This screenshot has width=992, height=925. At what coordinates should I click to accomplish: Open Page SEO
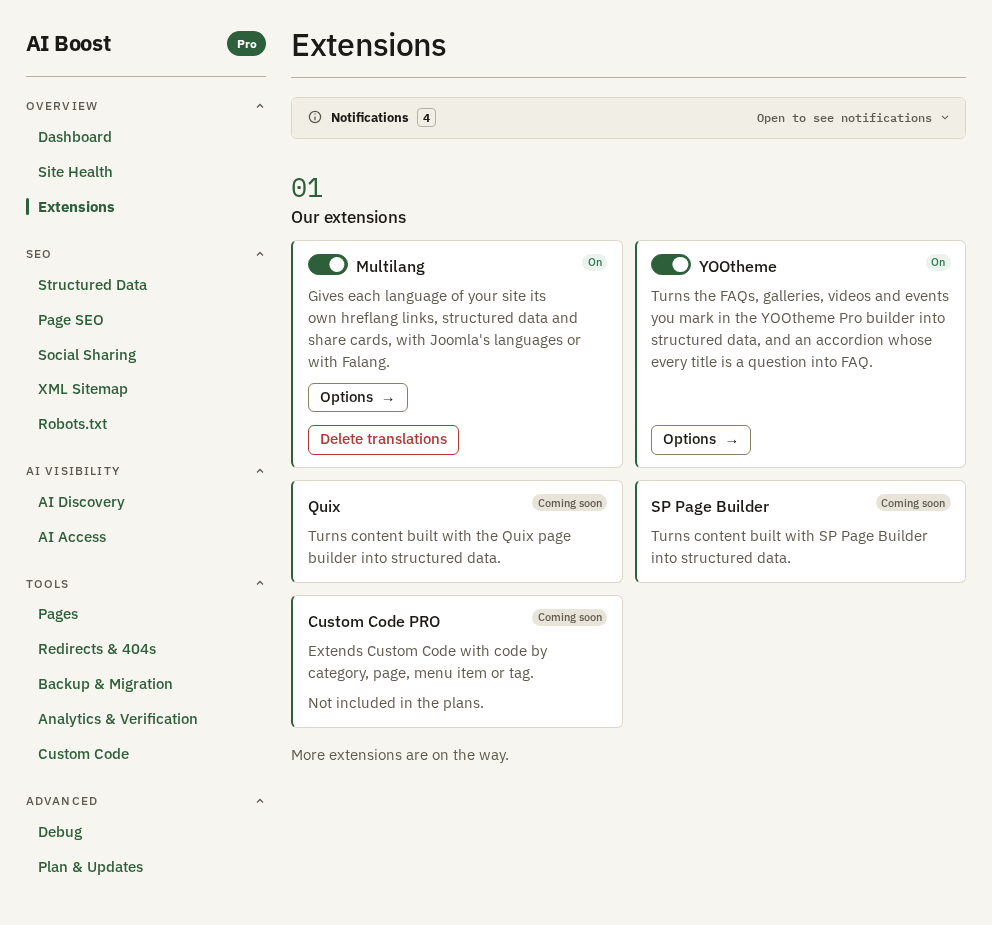pyautogui.click(x=70, y=320)
